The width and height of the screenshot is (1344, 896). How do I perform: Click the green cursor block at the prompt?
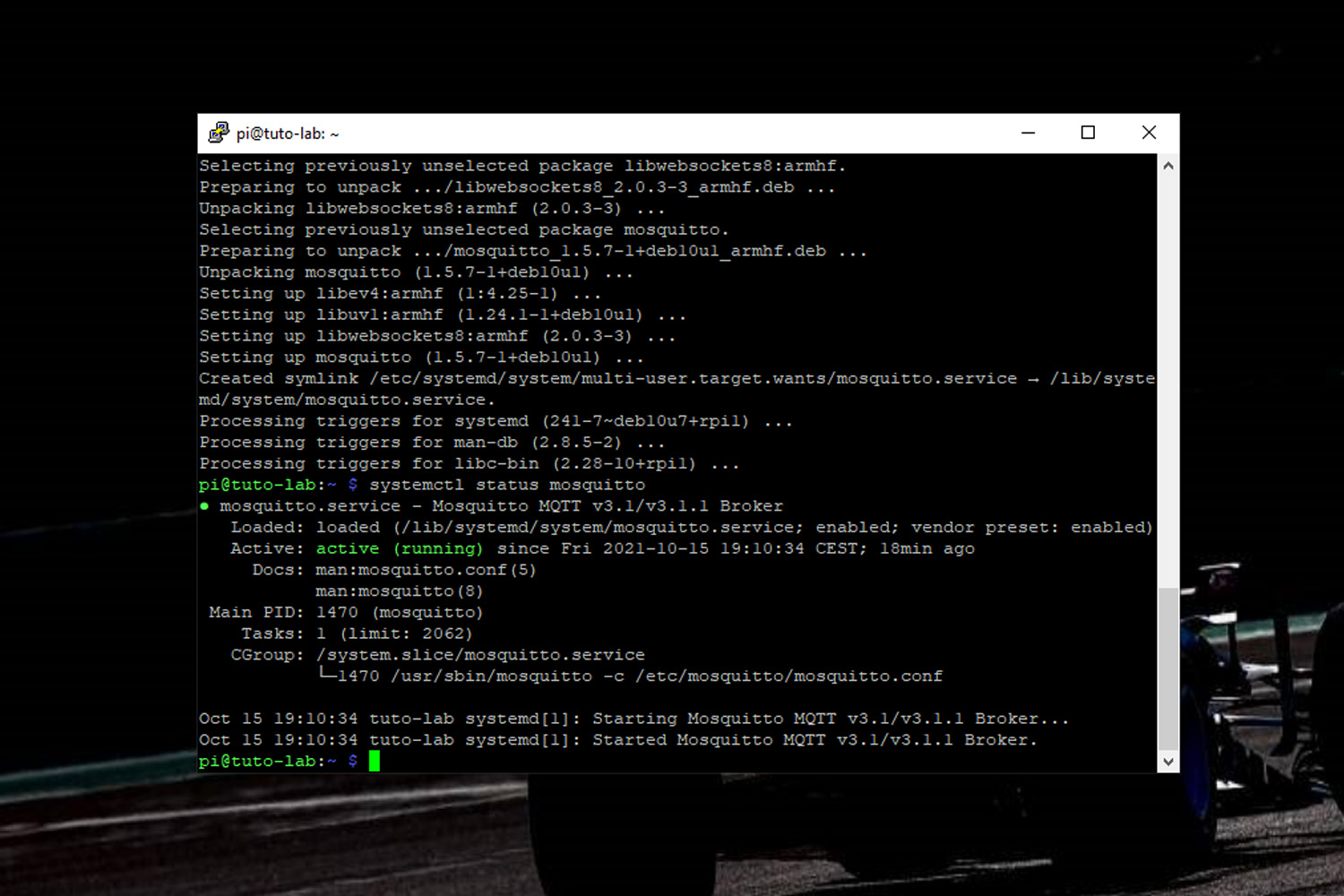375,761
